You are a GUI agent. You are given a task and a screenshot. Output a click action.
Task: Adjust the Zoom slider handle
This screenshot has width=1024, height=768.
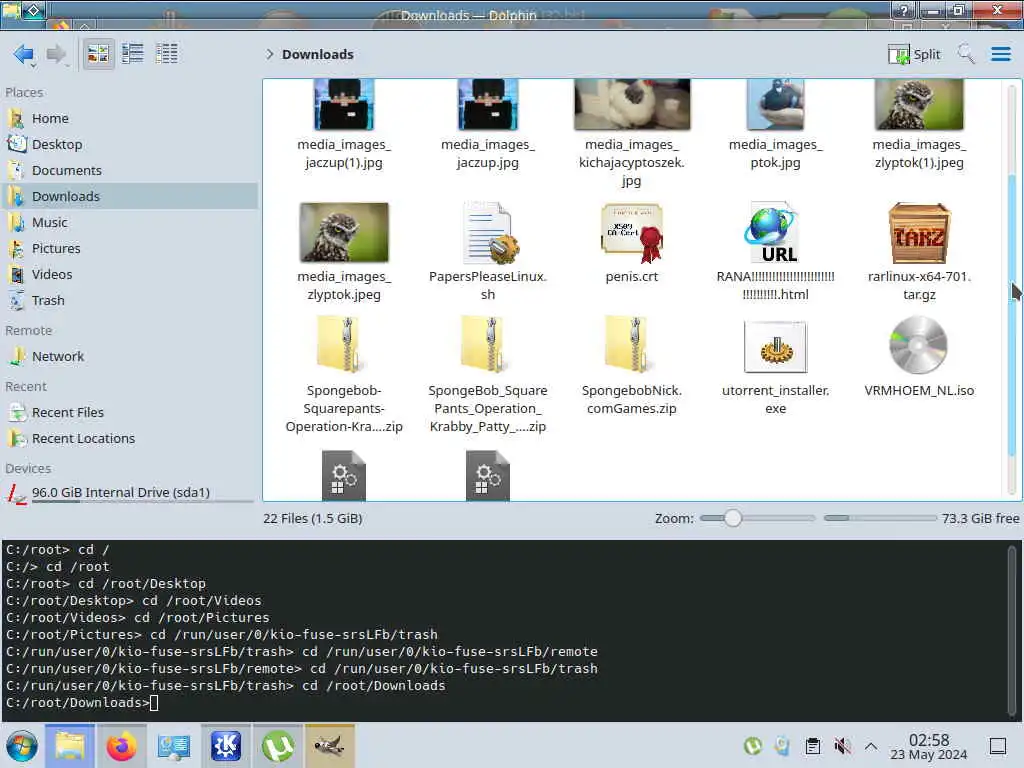click(x=733, y=518)
